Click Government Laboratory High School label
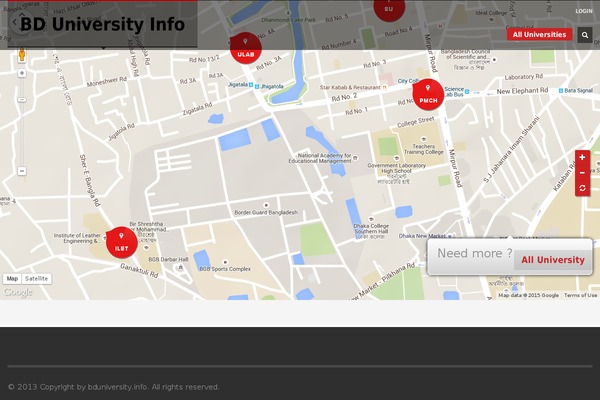This screenshot has height=400, width=600. pyautogui.click(x=396, y=168)
